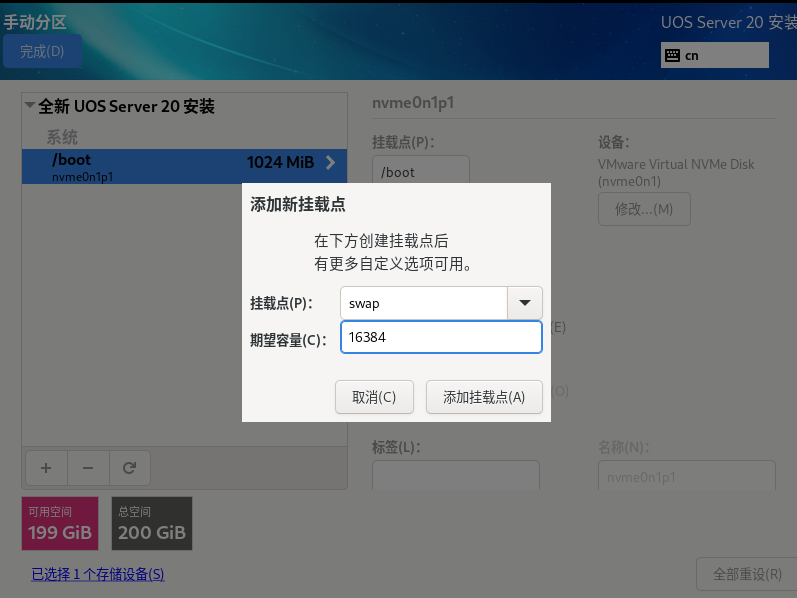Click the 1024 MiB size value
The image size is (797, 598).
281,162
